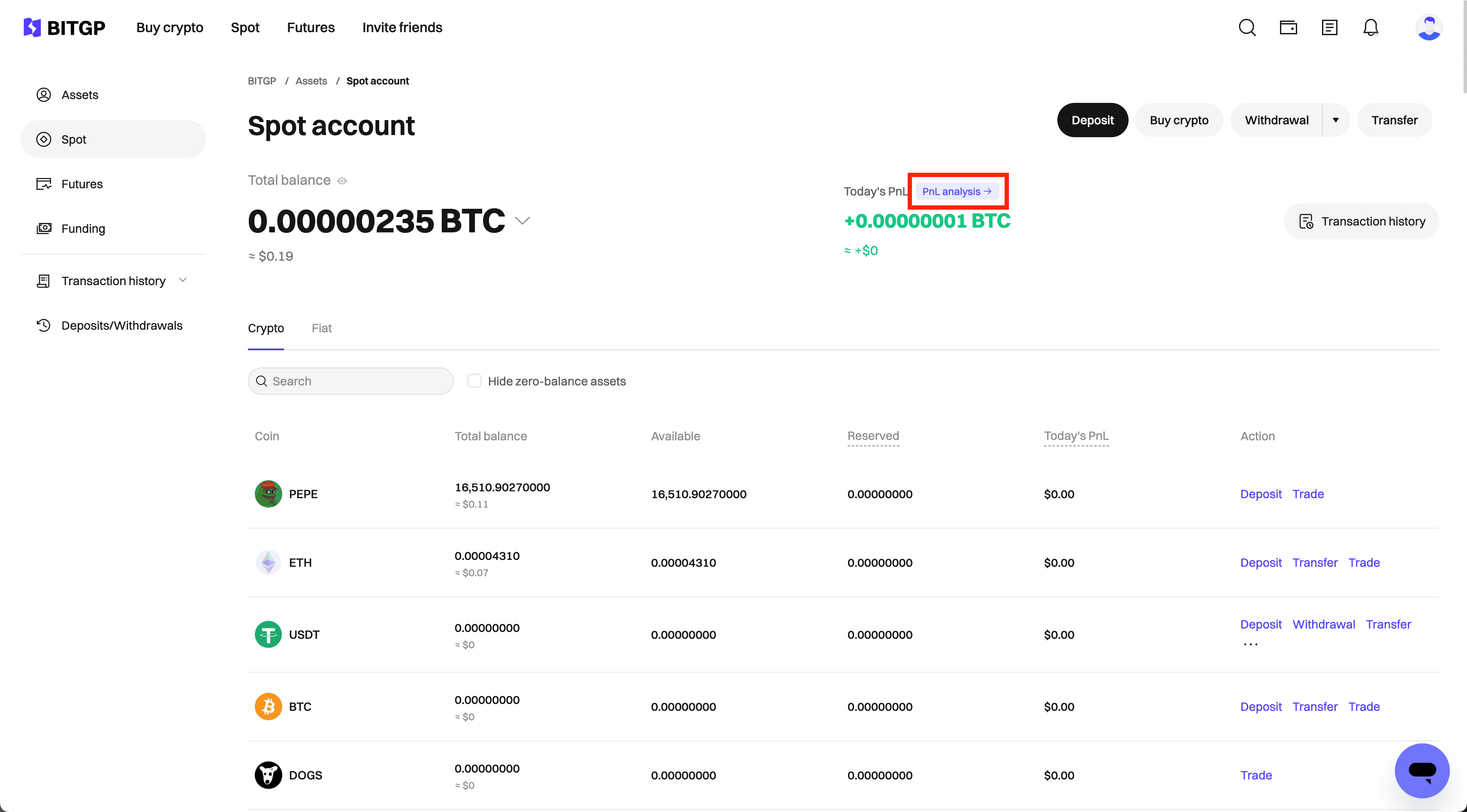The image size is (1467, 812).
Task: Click the ETH available balance 0.00004310
Action: [683, 563]
